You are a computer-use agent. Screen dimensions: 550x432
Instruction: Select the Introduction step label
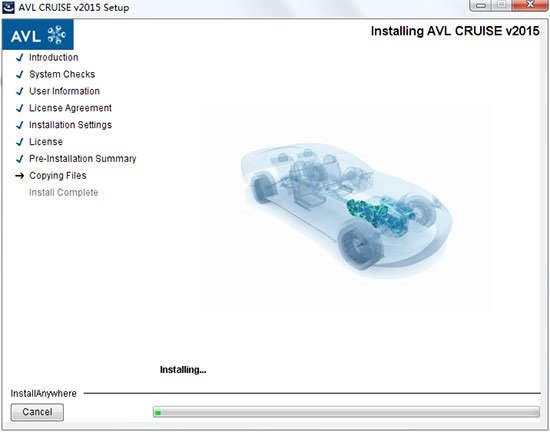[x=54, y=58]
